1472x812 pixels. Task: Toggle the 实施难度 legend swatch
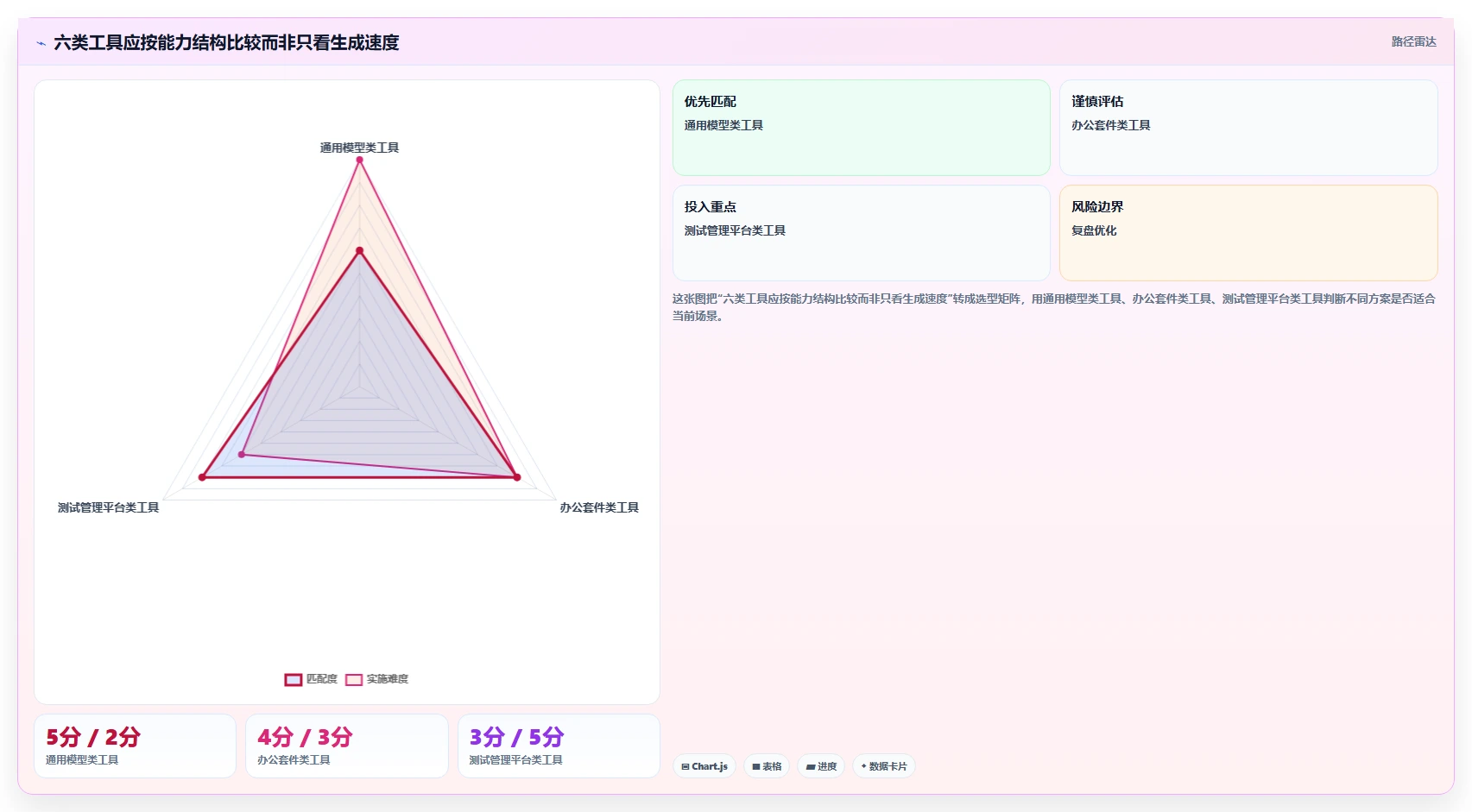pos(354,680)
